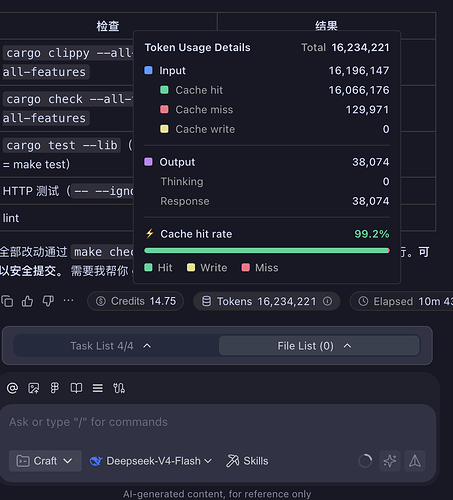Click the lightning bolt Cache hit rate icon
The width and height of the screenshot is (453, 500).
150,234
